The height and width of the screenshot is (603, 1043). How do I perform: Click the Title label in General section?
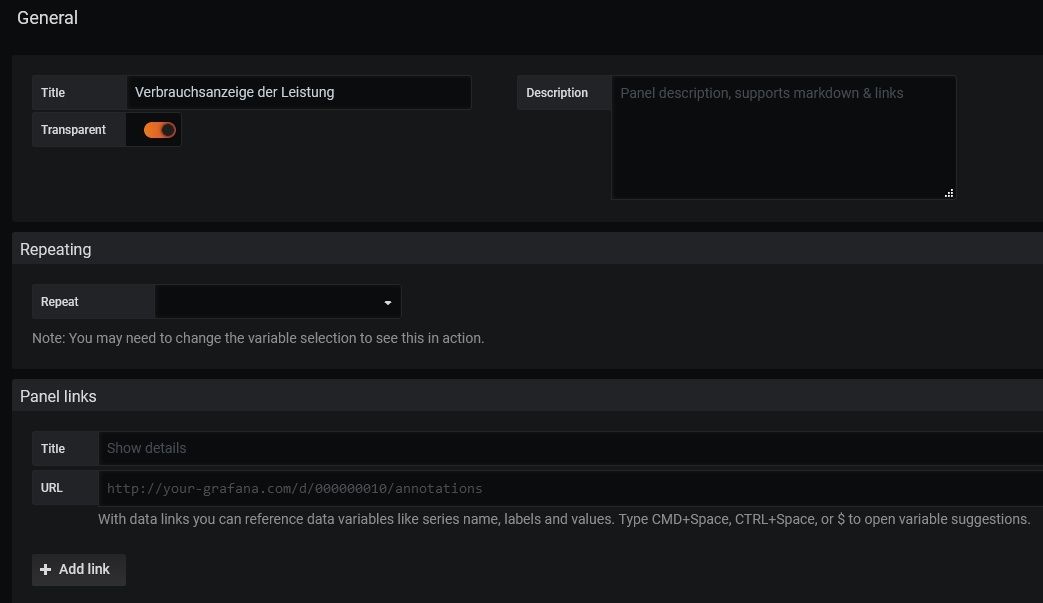(53, 93)
